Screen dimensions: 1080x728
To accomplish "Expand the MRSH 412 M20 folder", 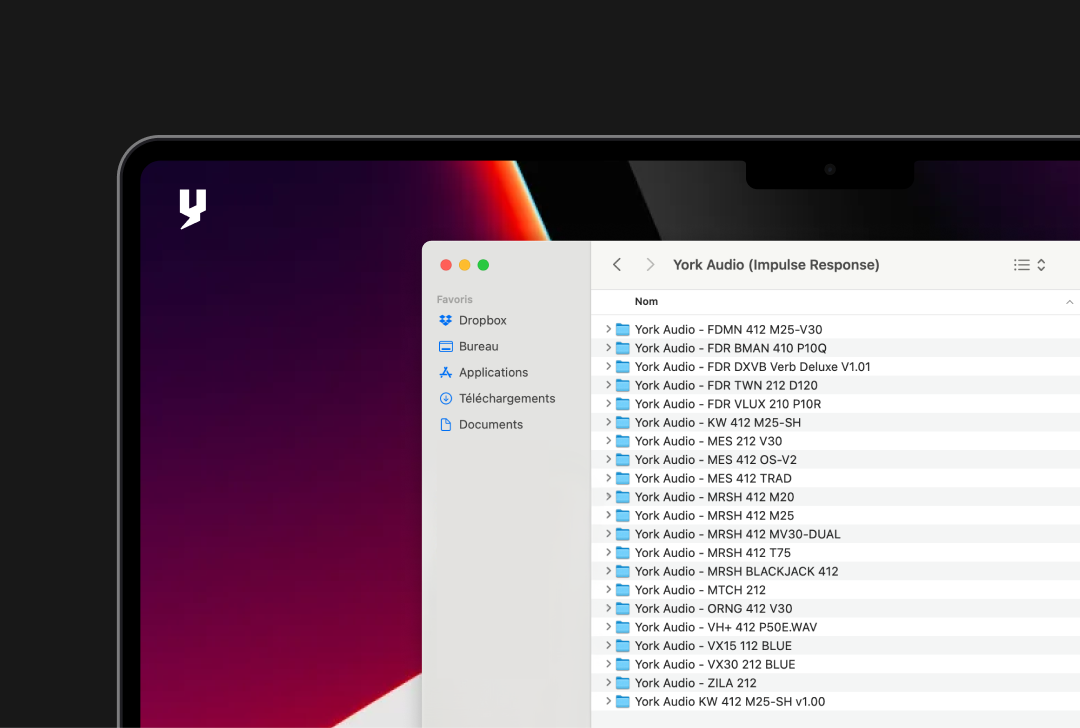I will tap(608, 497).
